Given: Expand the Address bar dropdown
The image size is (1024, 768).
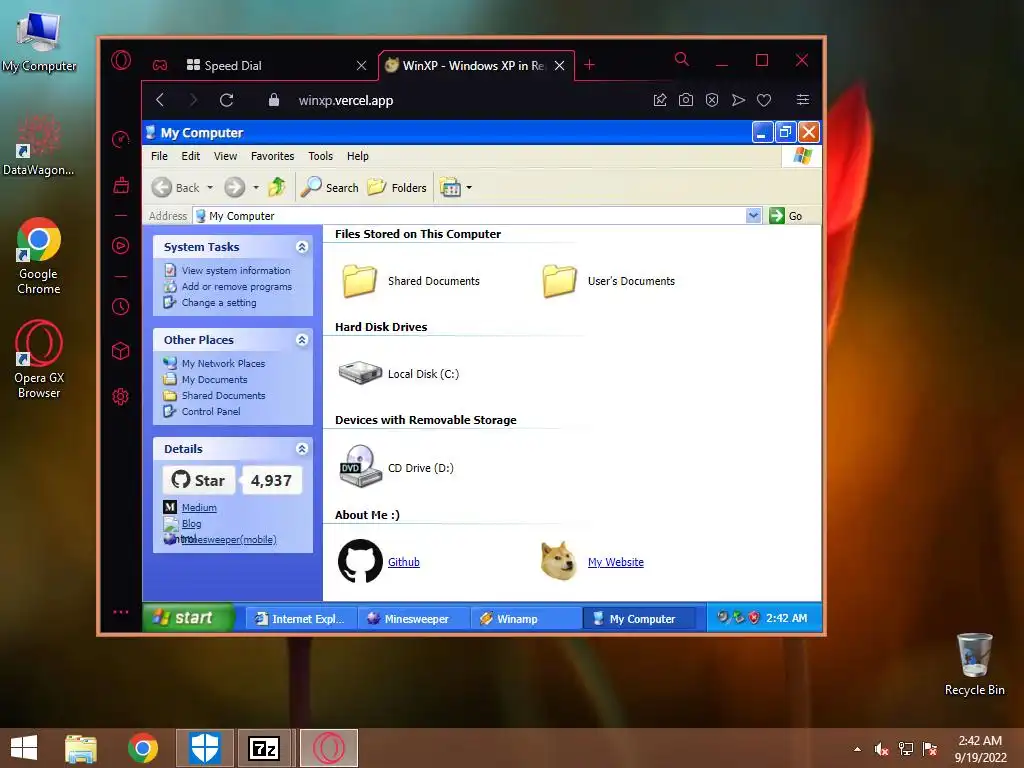Looking at the screenshot, I should click(754, 216).
